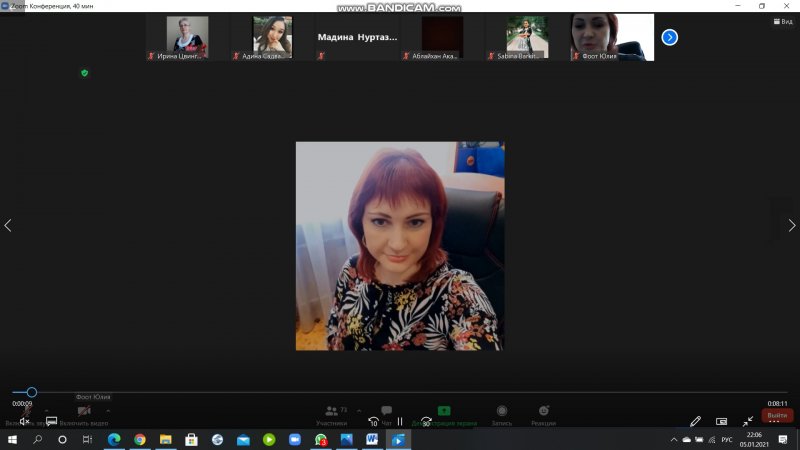Switch input language РУС
Viewport: 800px width, 450px height.
click(727, 440)
